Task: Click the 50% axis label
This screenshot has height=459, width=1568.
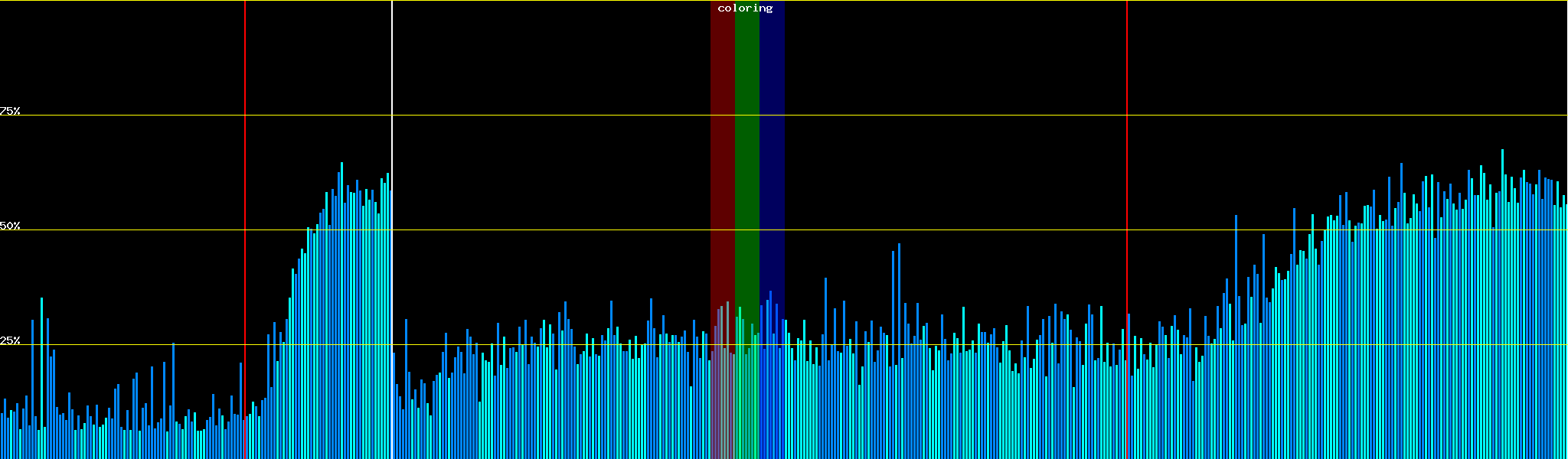Action: [10, 226]
